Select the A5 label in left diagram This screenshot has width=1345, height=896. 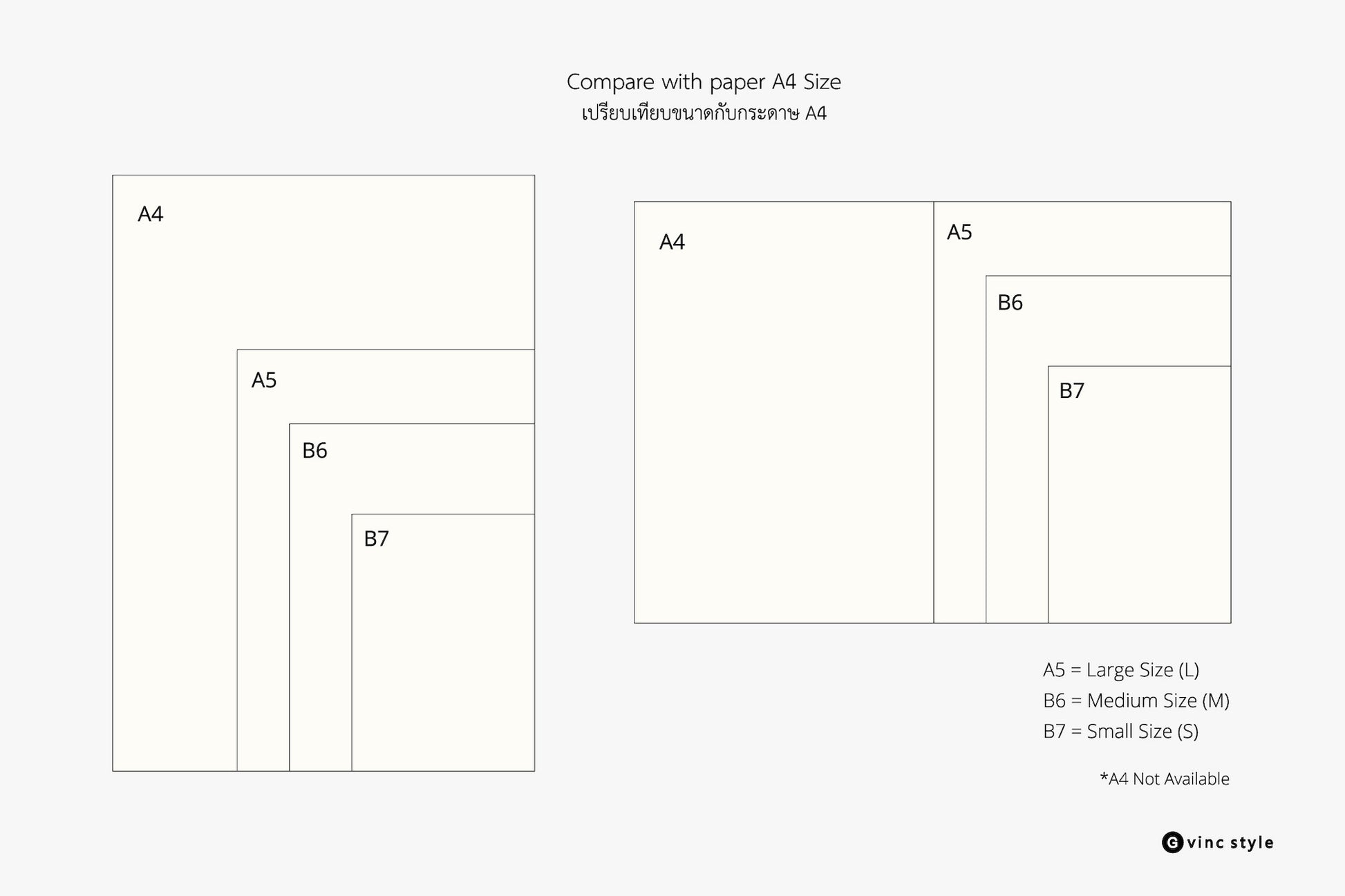[x=264, y=380]
